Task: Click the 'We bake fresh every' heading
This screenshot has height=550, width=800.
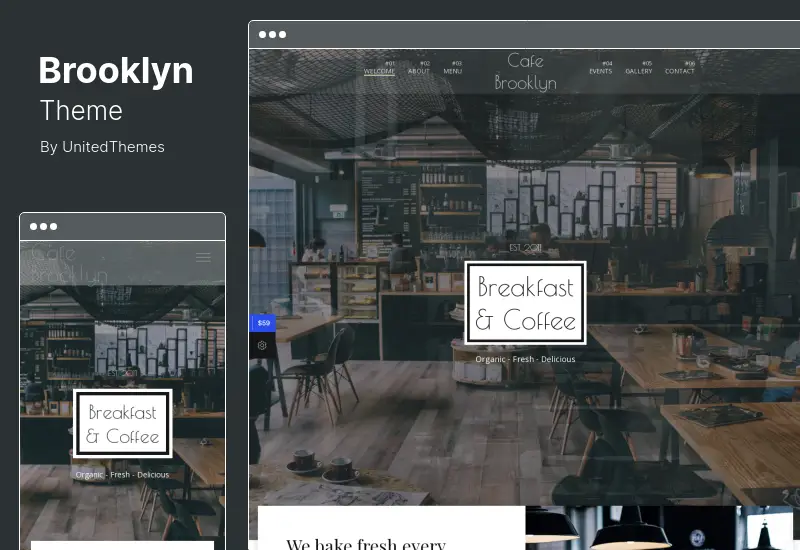Action: click(366, 544)
